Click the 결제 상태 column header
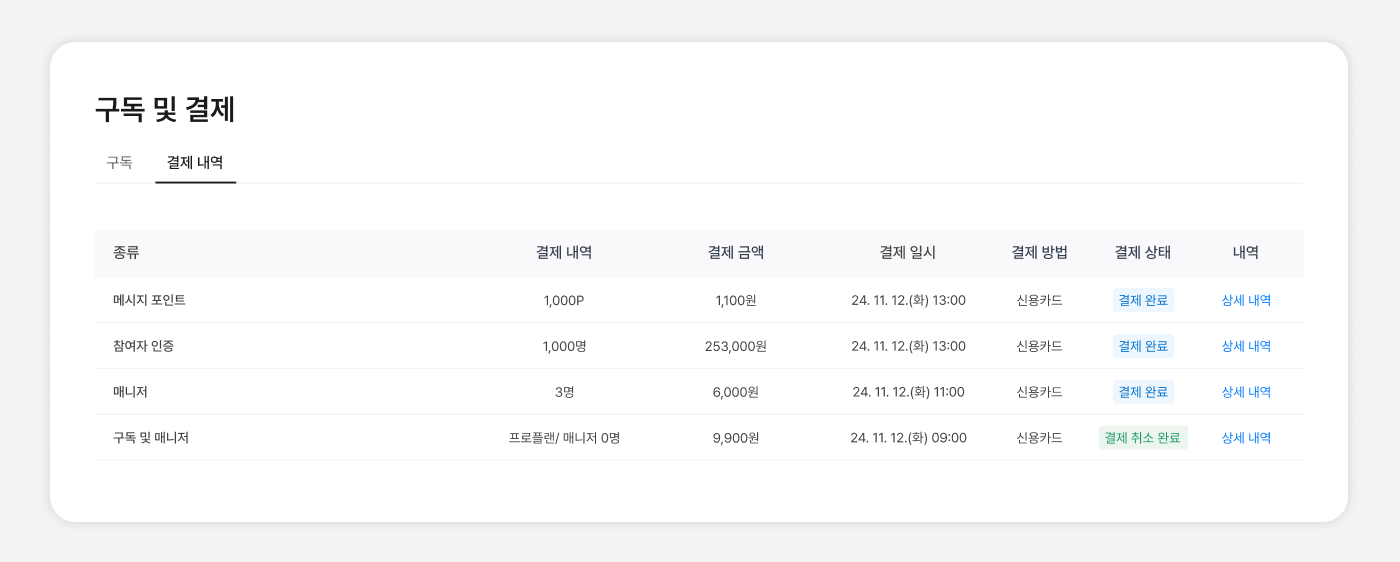The image size is (1400, 562). (1143, 253)
